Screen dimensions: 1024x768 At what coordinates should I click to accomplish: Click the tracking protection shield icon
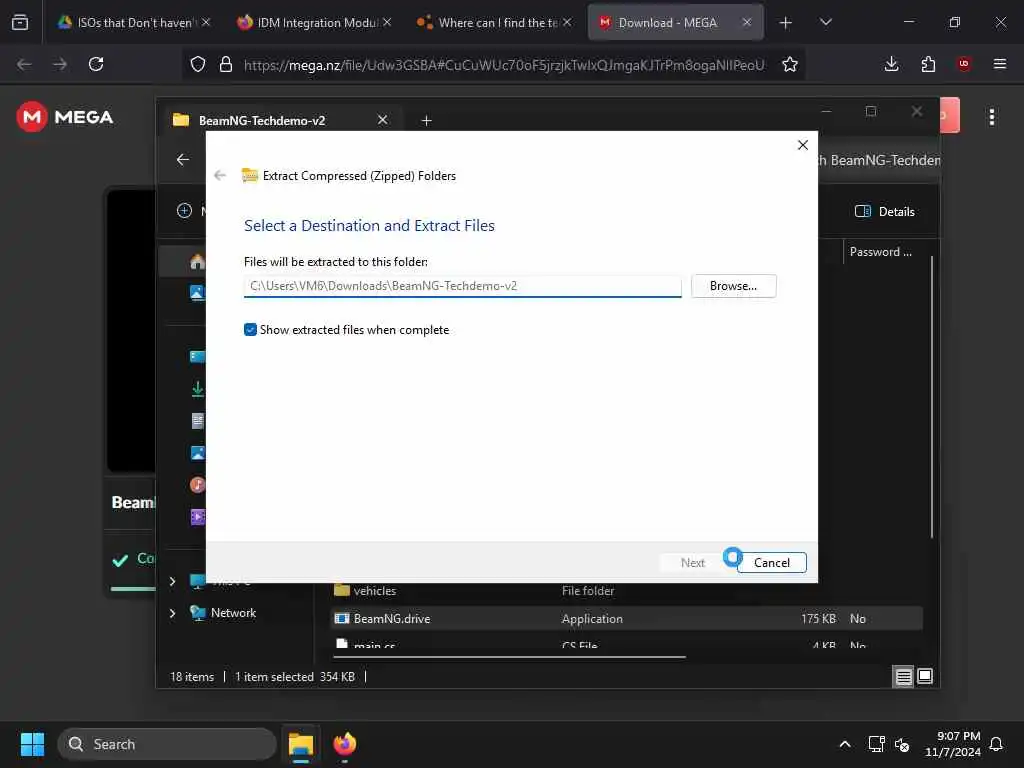[198, 64]
